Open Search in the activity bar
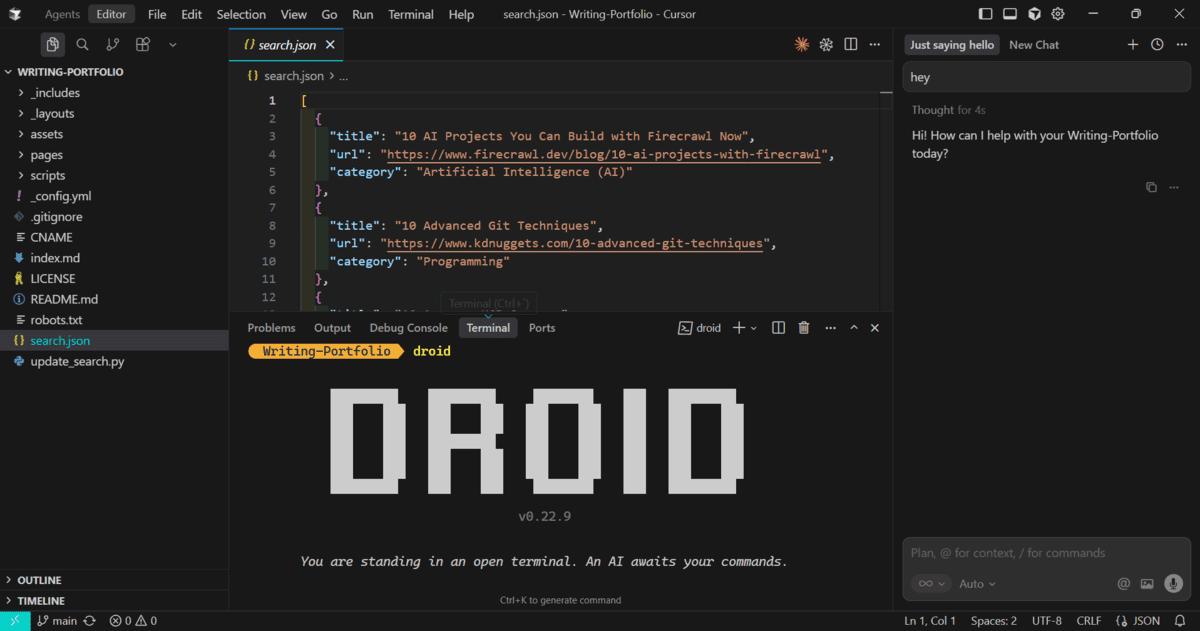 [82, 44]
